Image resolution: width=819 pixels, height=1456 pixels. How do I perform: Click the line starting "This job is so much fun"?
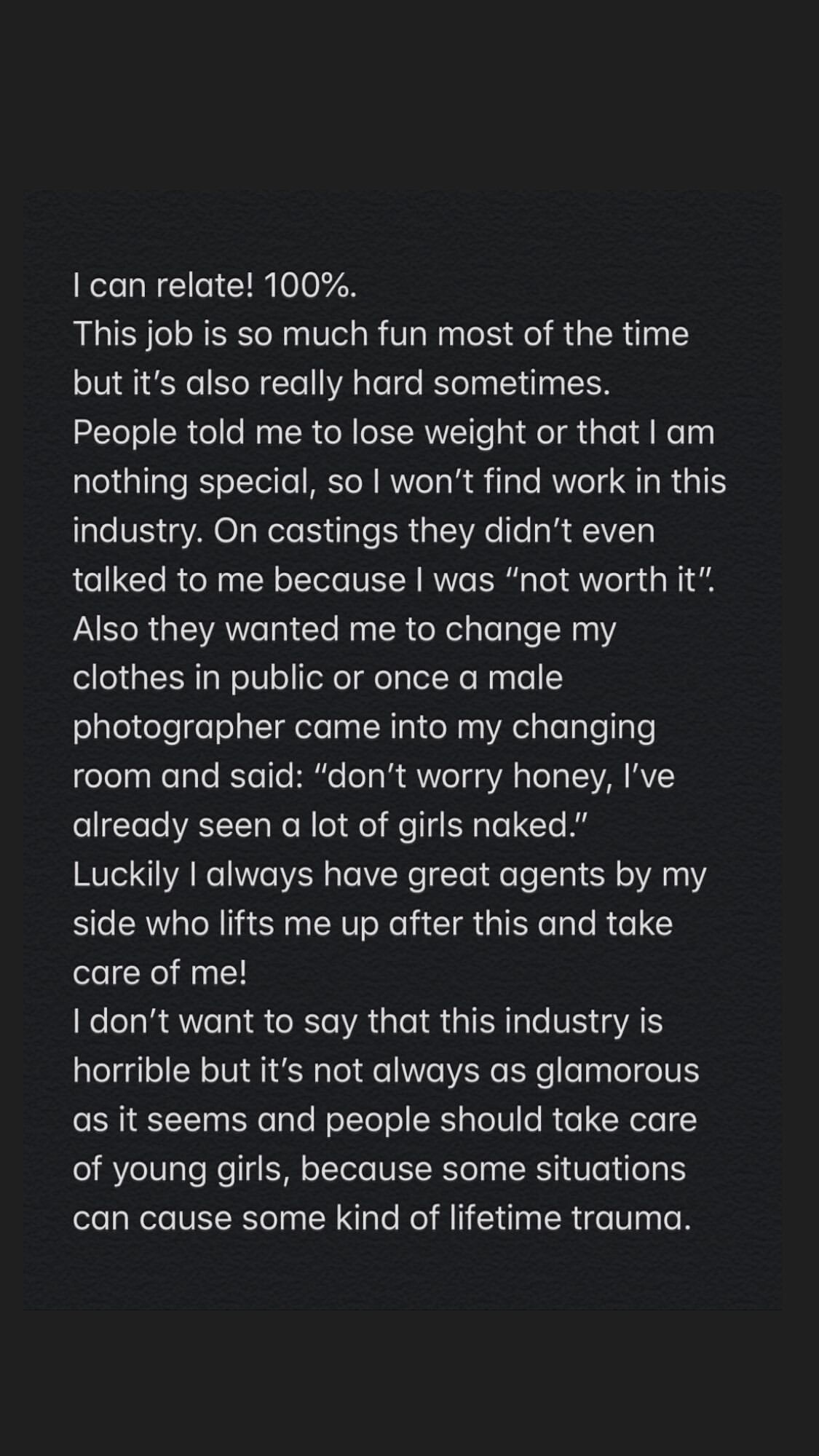point(380,335)
